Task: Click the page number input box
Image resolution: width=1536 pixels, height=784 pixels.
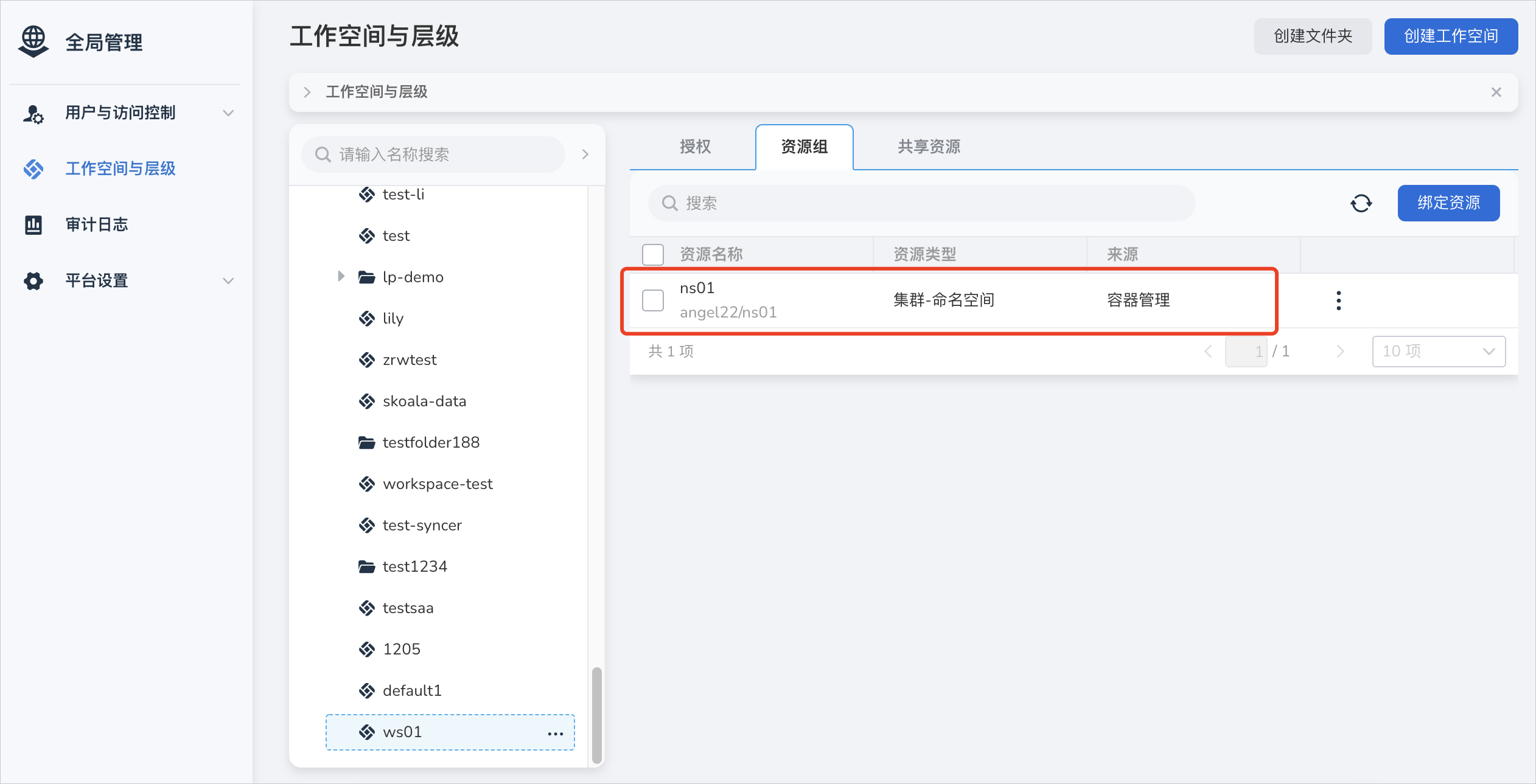Action: tap(1246, 352)
